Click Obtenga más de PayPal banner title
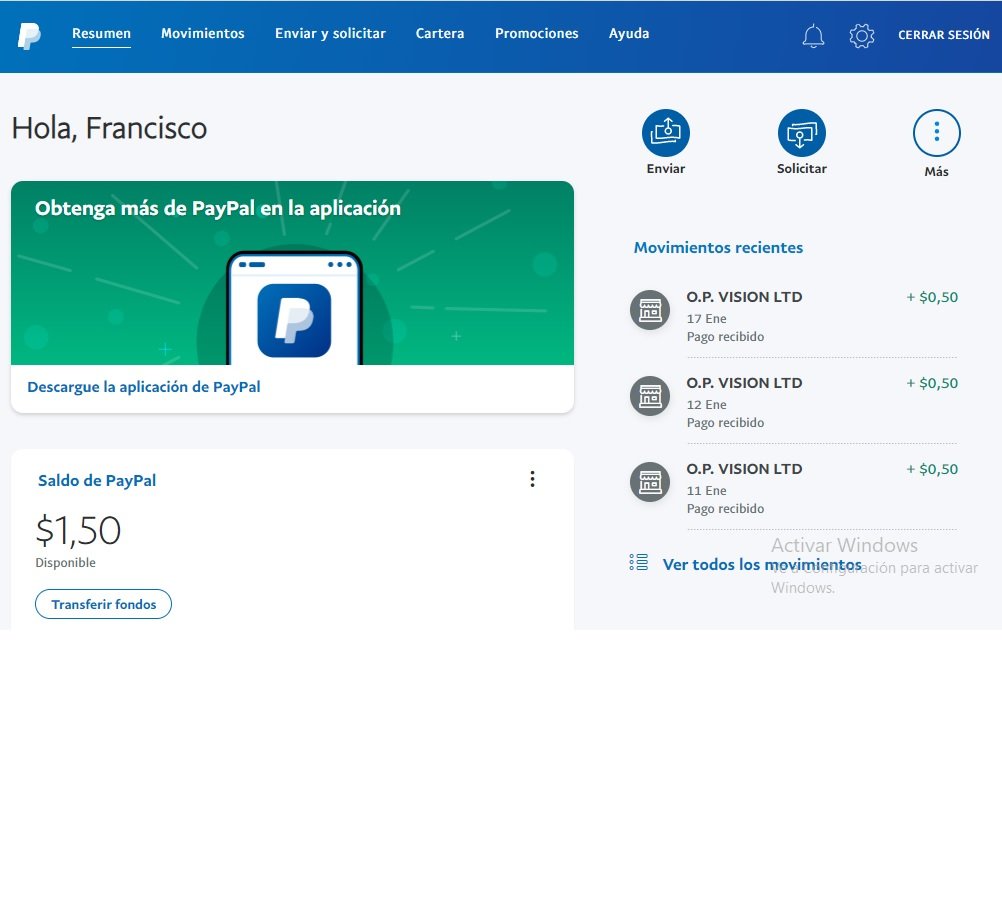The image size is (1002, 922). point(218,208)
